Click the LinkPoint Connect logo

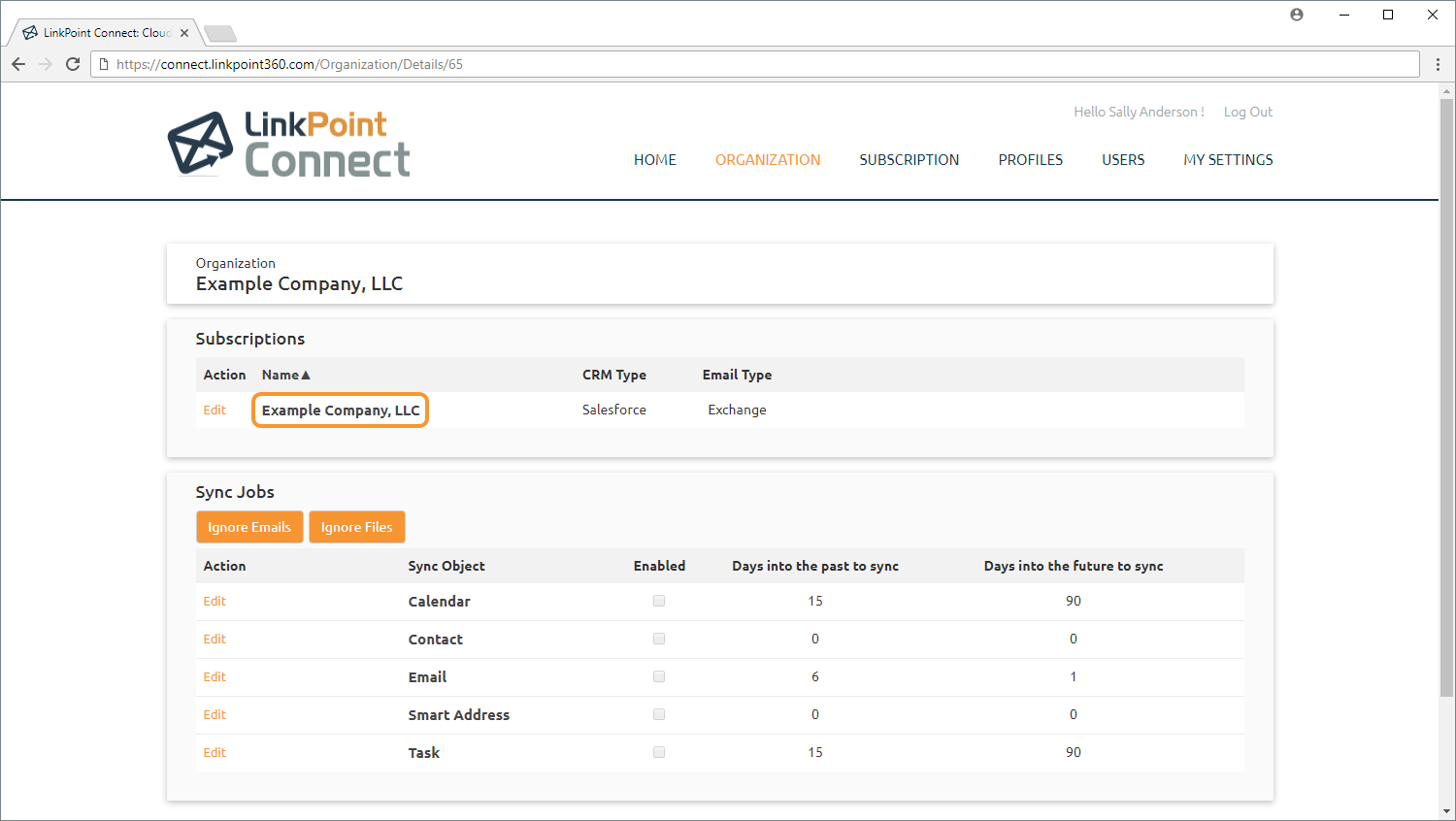tap(289, 144)
